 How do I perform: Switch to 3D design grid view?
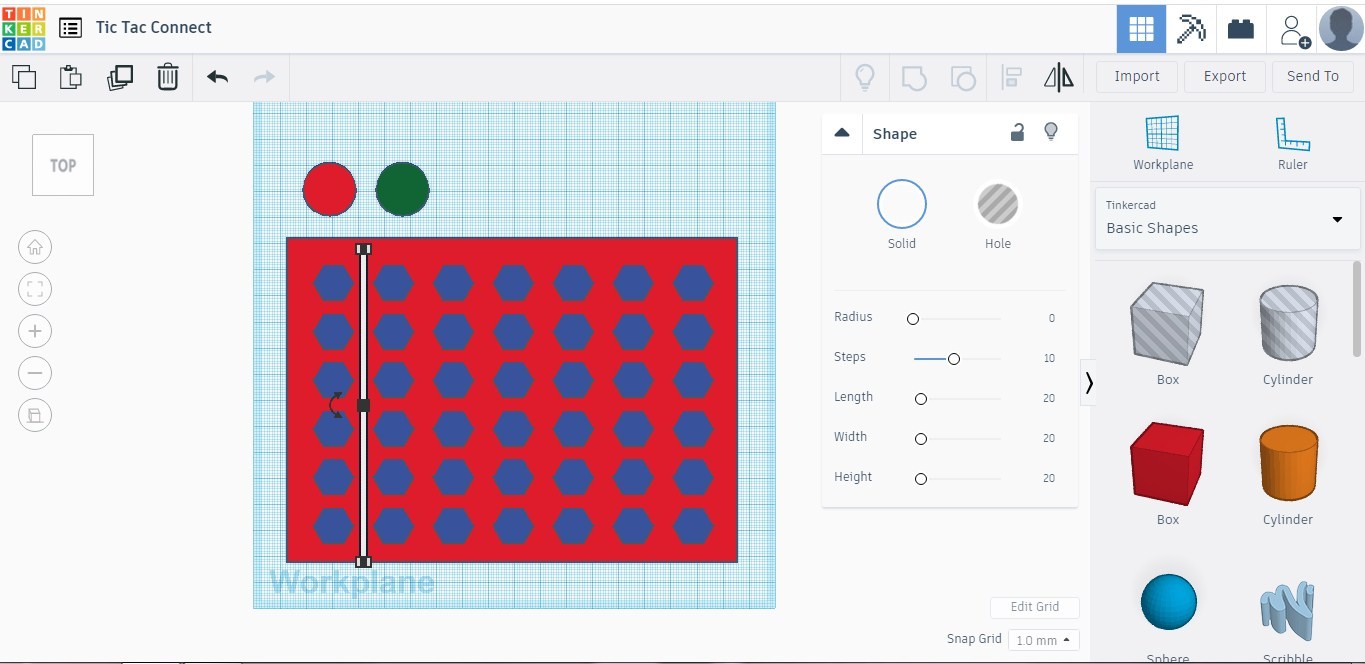coord(1141,28)
